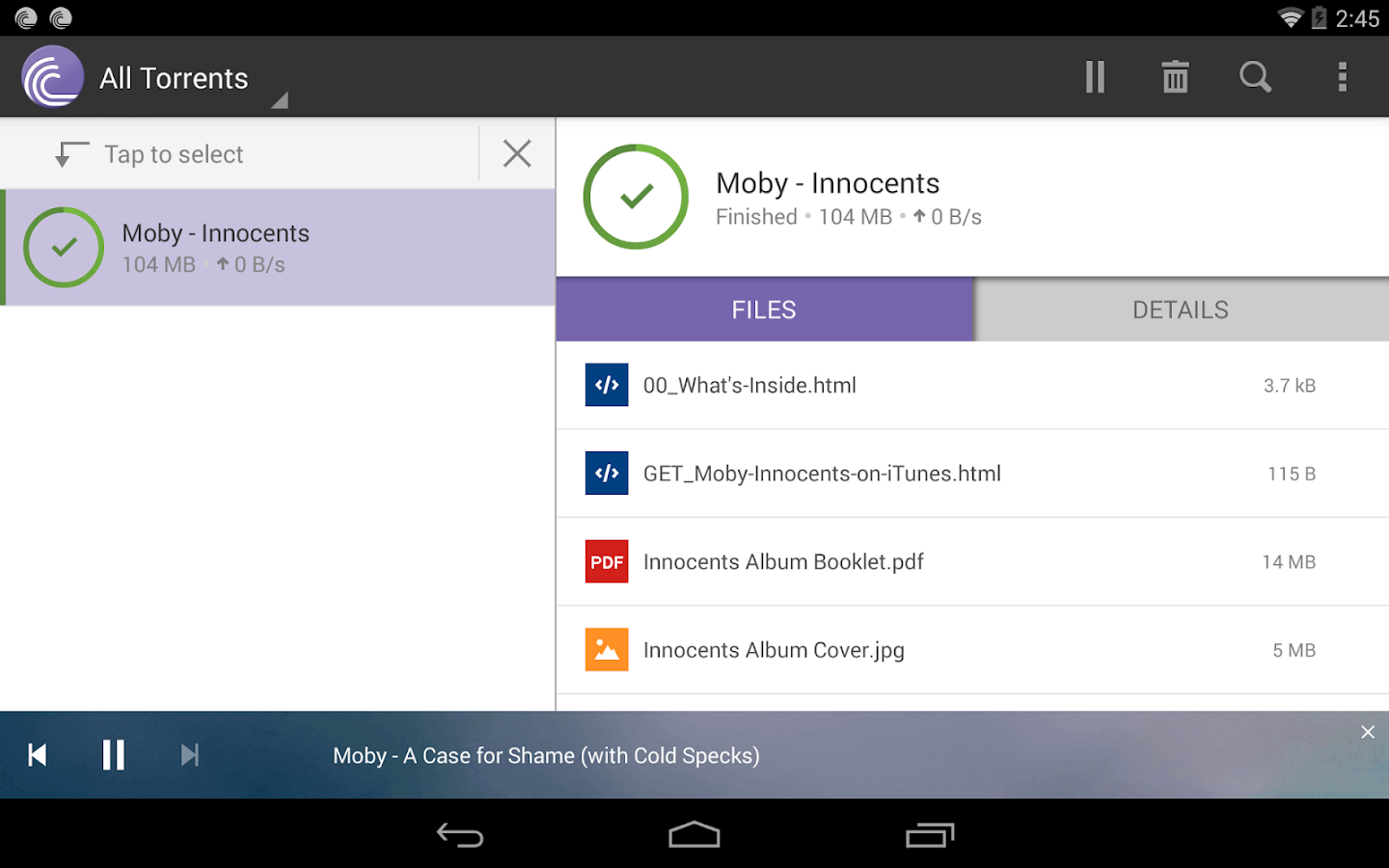Close the mini music player bar
1389x868 pixels.
1368,732
